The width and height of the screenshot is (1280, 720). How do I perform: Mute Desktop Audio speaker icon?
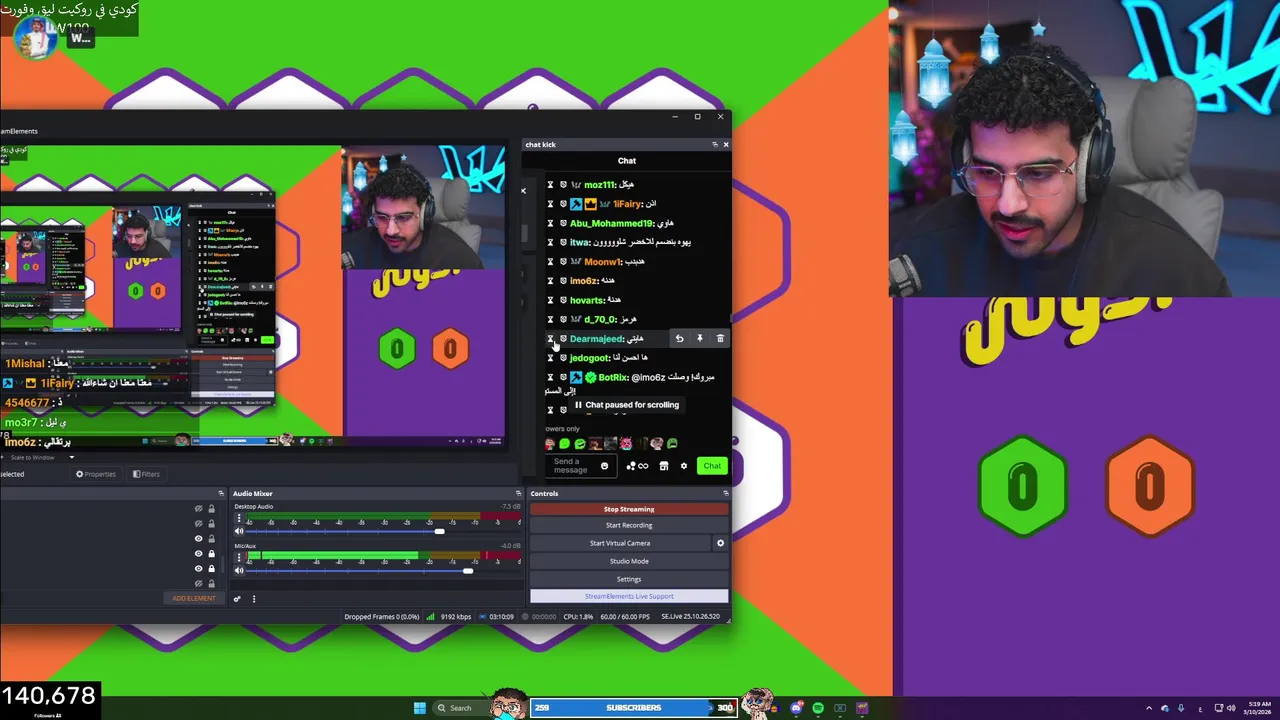(x=239, y=531)
